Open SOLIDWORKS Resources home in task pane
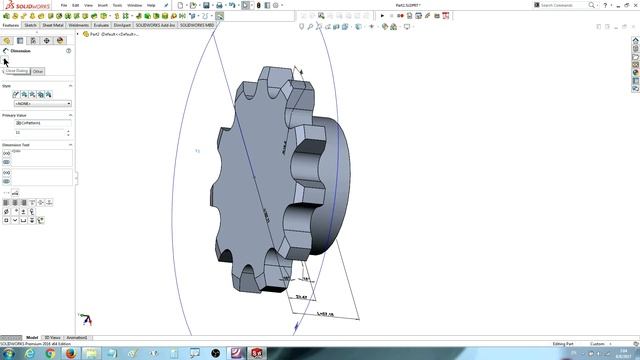The width and height of the screenshot is (640, 360). point(636,40)
